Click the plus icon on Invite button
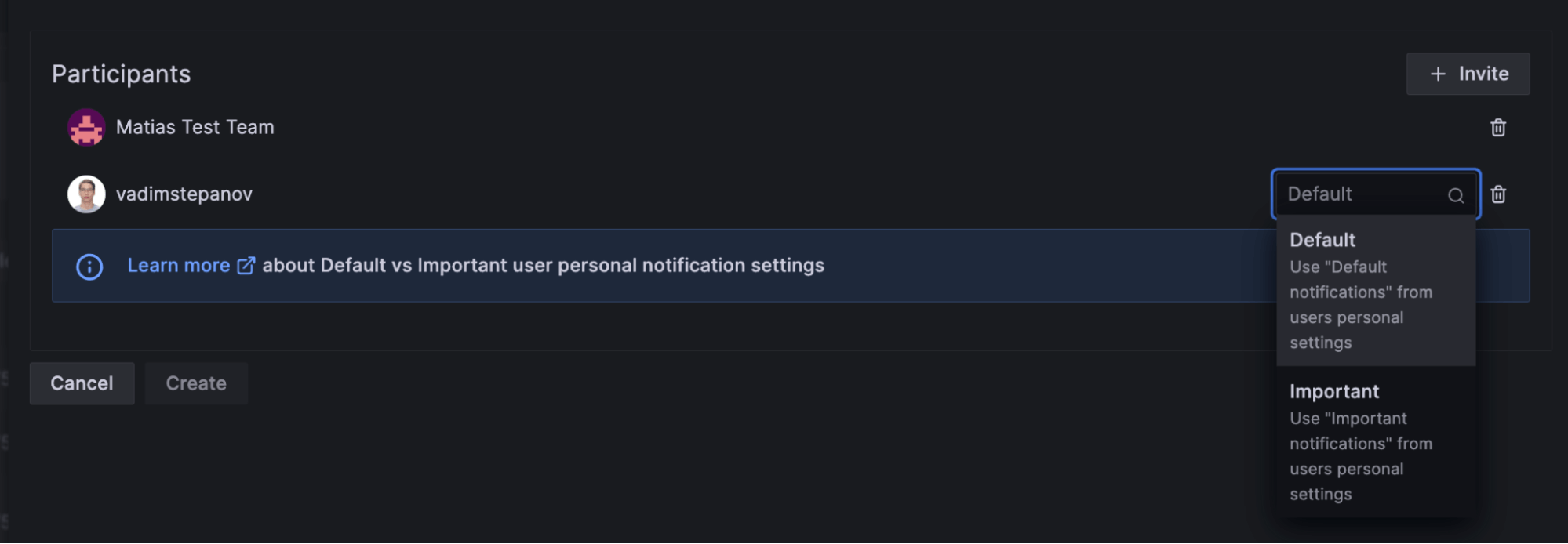This screenshot has height=544, width=1568. point(1437,74)
